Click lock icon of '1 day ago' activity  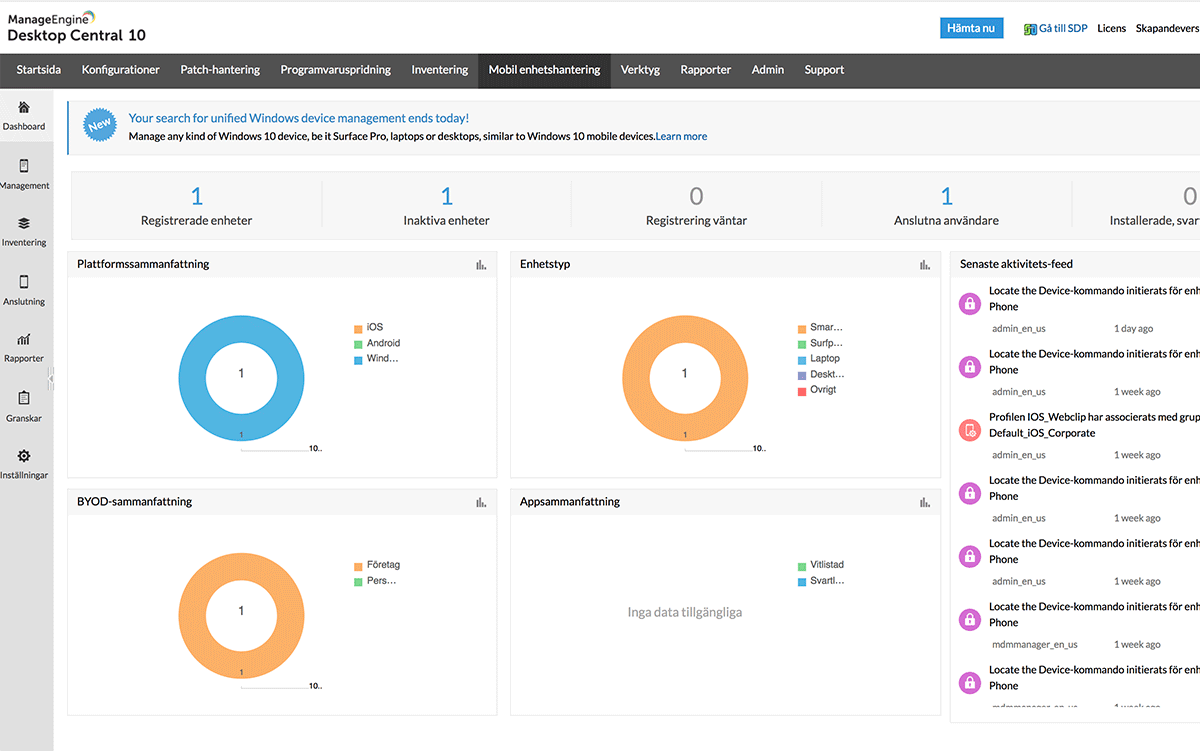[969, 304]
